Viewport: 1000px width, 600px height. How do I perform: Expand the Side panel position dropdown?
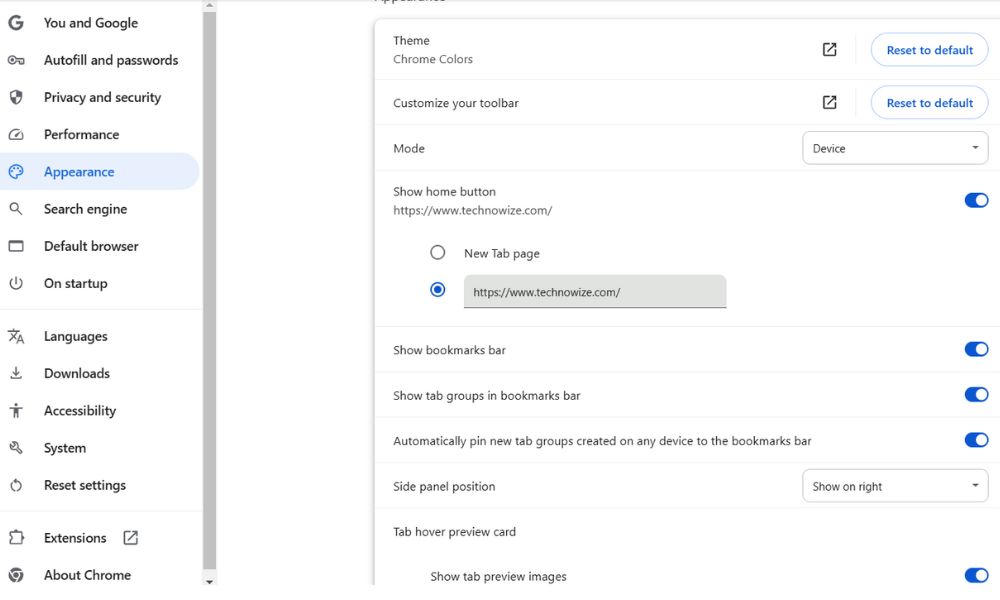(x=895, y=487)
